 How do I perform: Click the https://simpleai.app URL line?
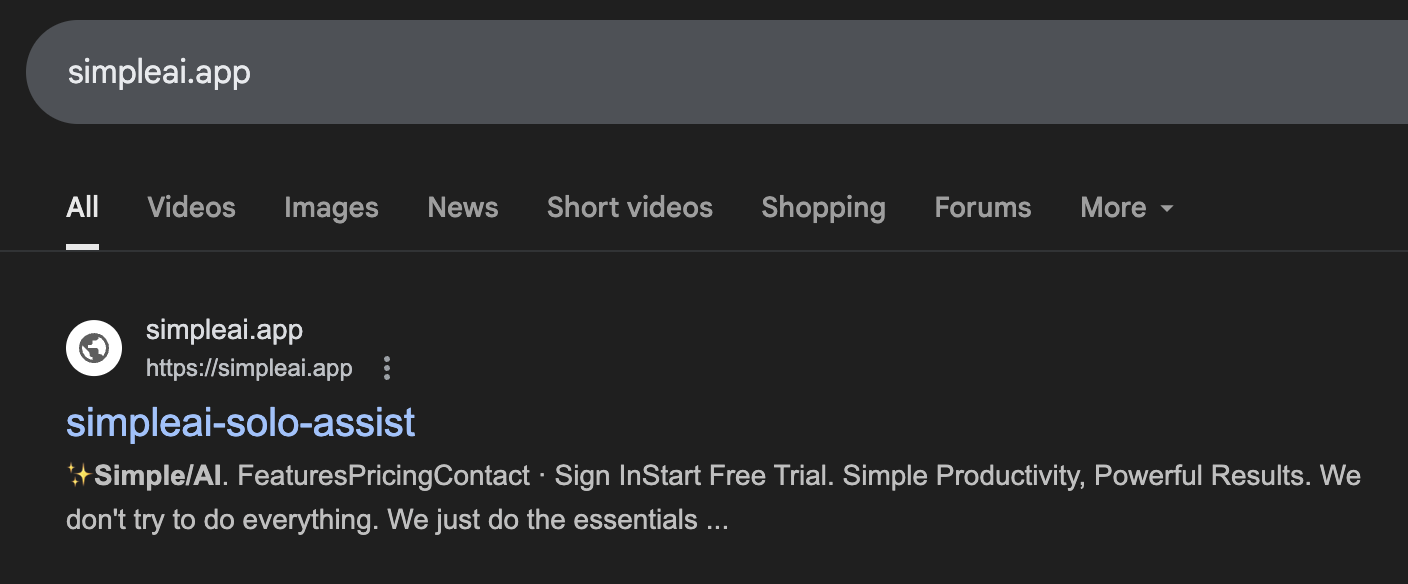(x=249, y=369)
